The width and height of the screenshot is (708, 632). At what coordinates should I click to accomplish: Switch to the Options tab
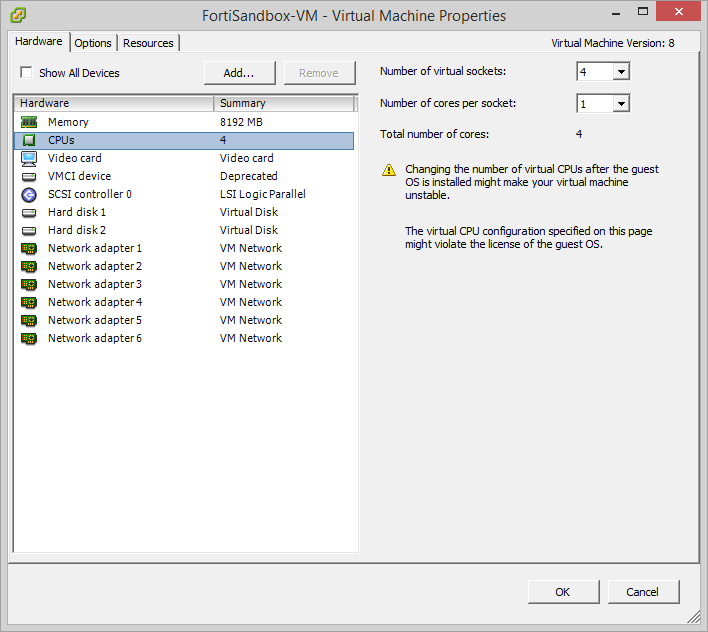pos(93,43)
